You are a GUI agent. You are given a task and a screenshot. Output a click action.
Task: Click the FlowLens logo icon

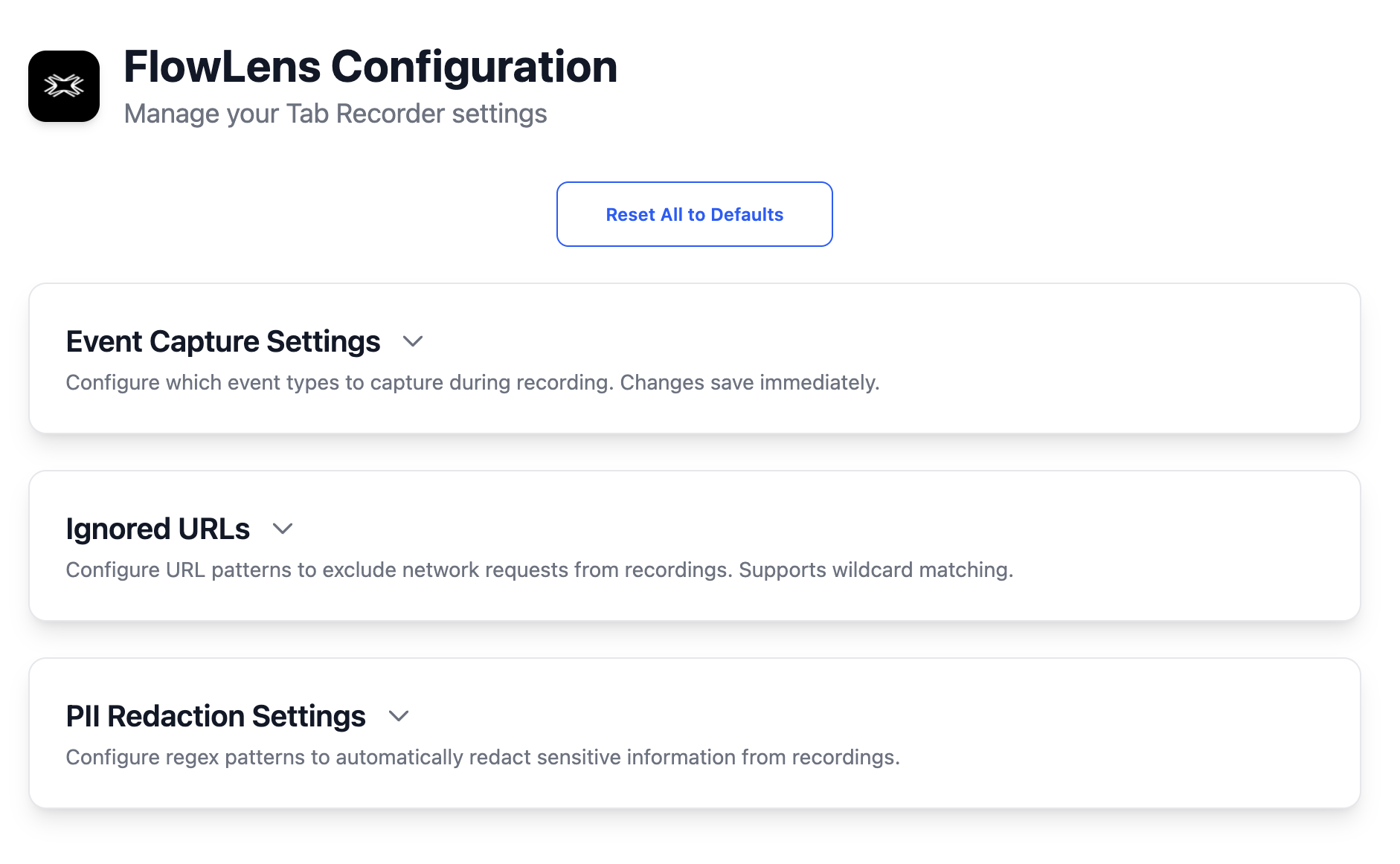tap(64, 86)
